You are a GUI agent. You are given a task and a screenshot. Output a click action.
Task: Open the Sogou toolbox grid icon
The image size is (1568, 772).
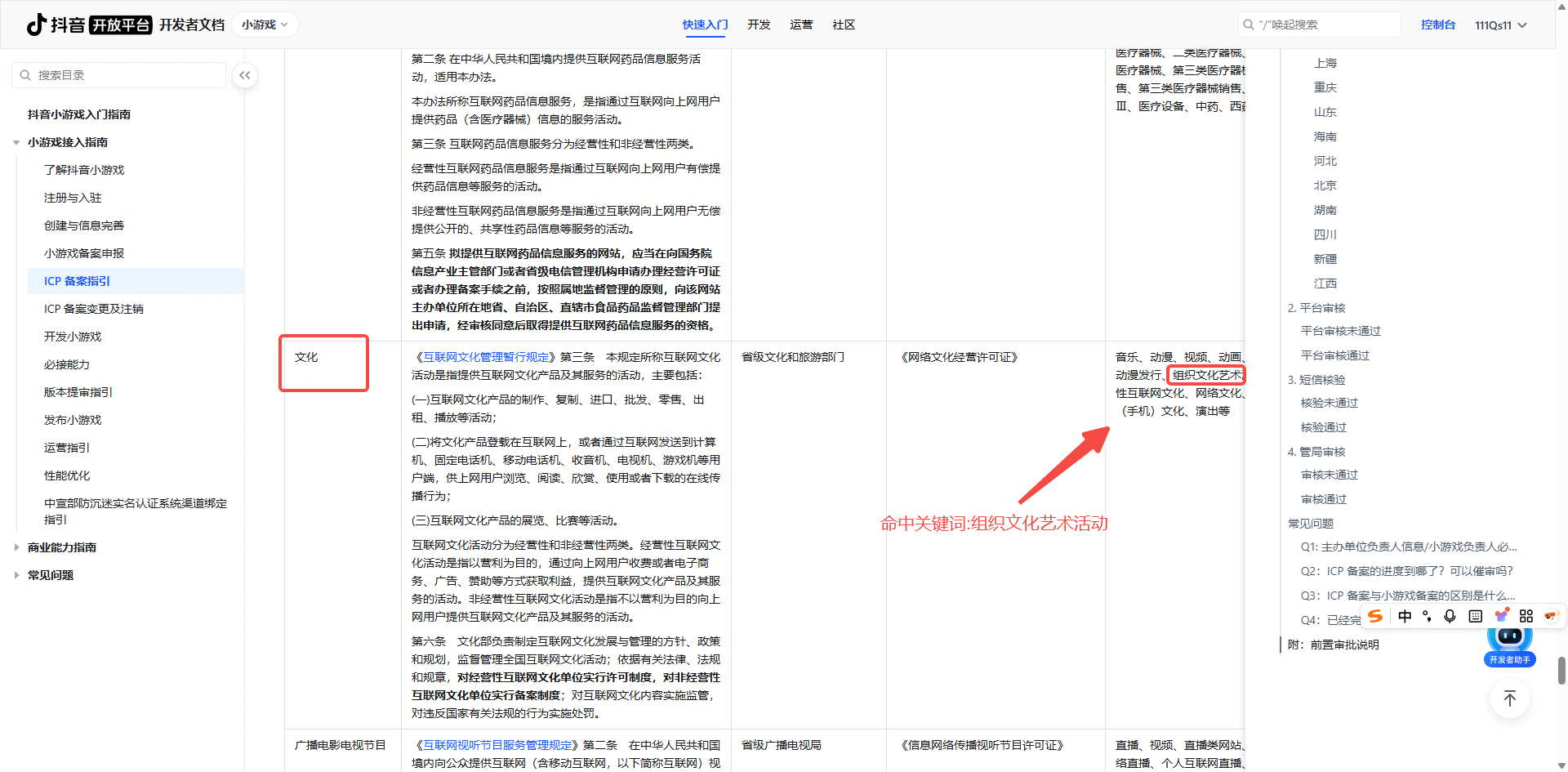(x=1526, y=616)
